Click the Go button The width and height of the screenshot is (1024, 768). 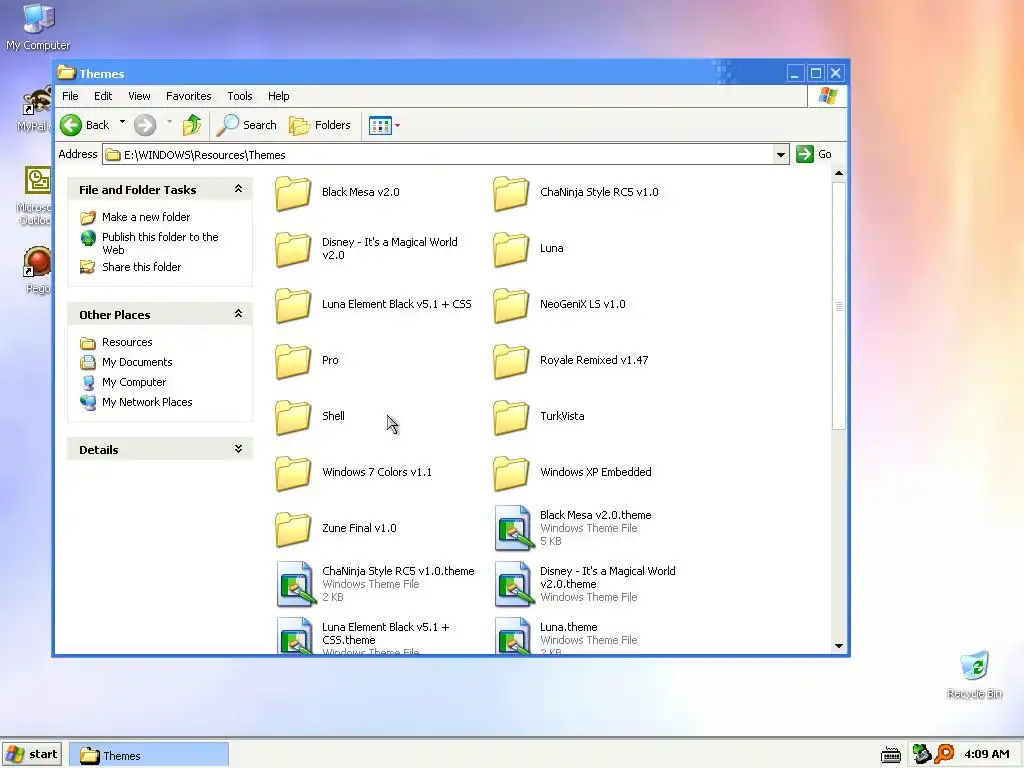tap(814, 154)
